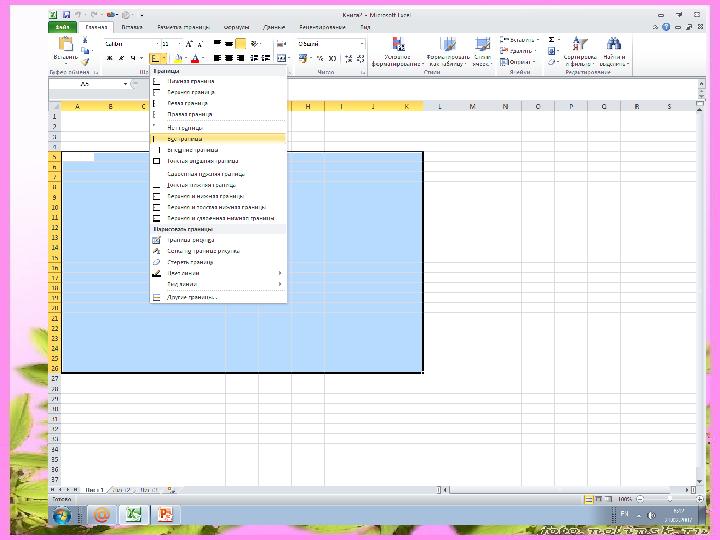This screenshot has height=540, width=720.
Task: Switch to the Вставка ribbon tab
Action: [x=132, y=27]
